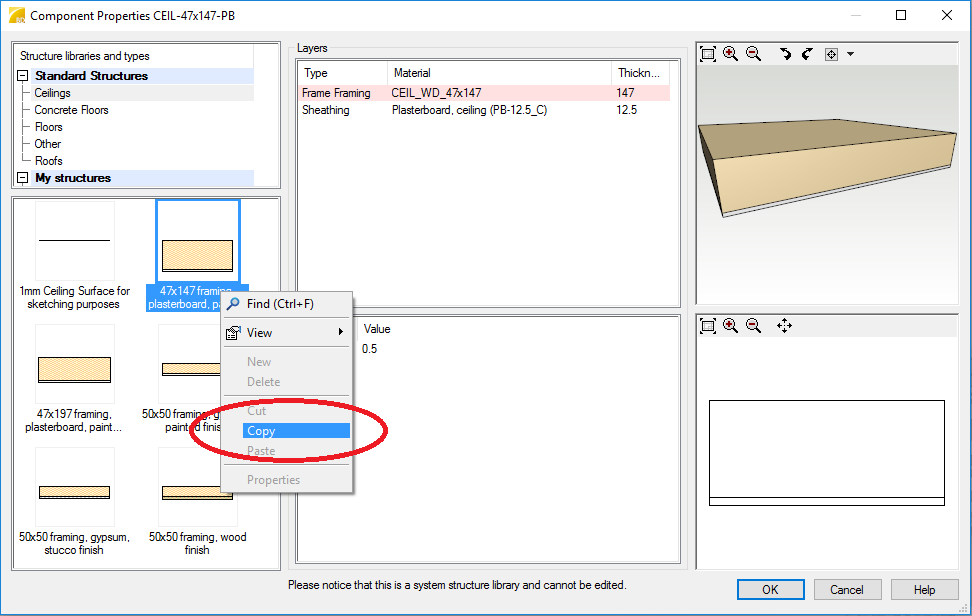Click the Cancel button

pyautogui.click(x=847, y=590)
